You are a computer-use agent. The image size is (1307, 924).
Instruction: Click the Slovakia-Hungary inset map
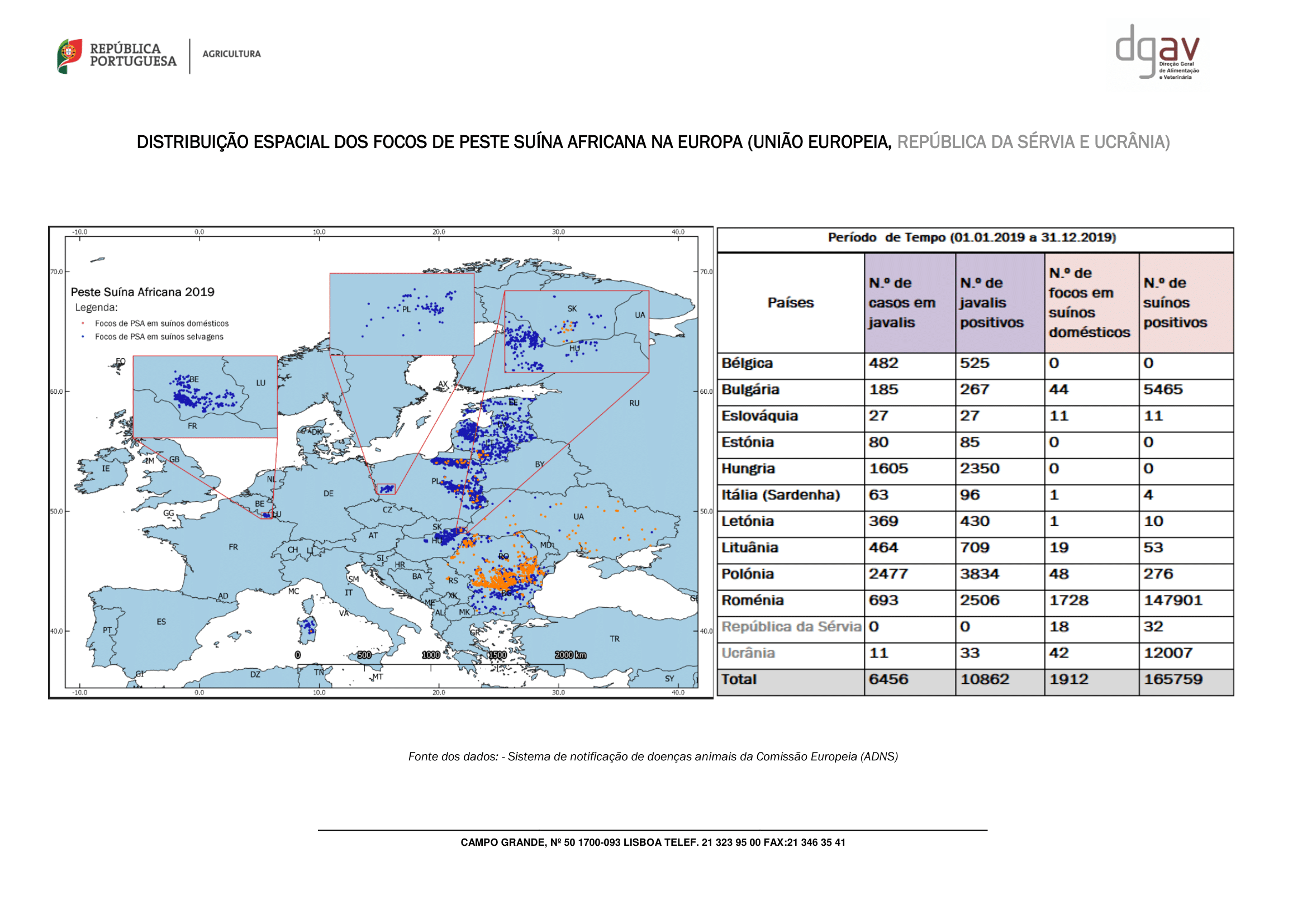(577, 332)
